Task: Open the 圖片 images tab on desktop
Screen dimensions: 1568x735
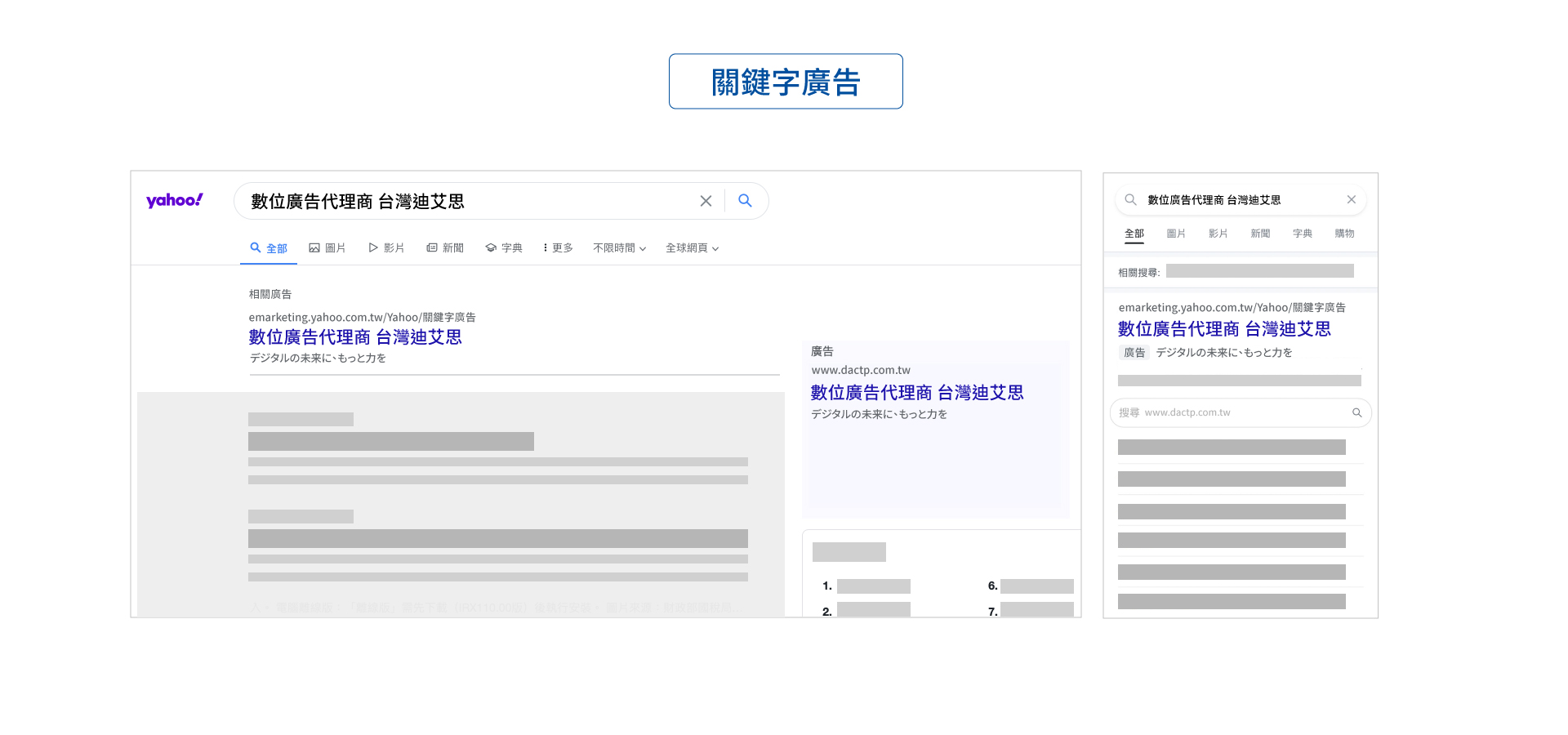Action: pos(327,248)
